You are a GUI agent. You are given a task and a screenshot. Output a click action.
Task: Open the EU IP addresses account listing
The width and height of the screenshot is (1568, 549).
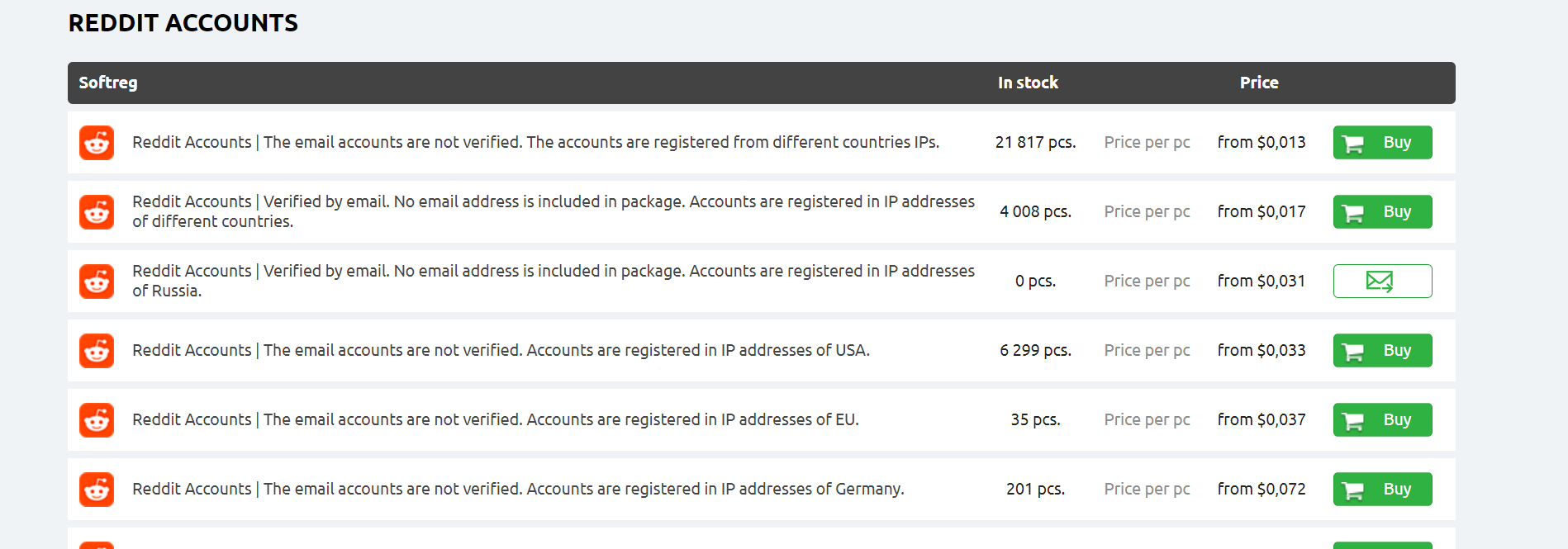[x=495, y=420]
